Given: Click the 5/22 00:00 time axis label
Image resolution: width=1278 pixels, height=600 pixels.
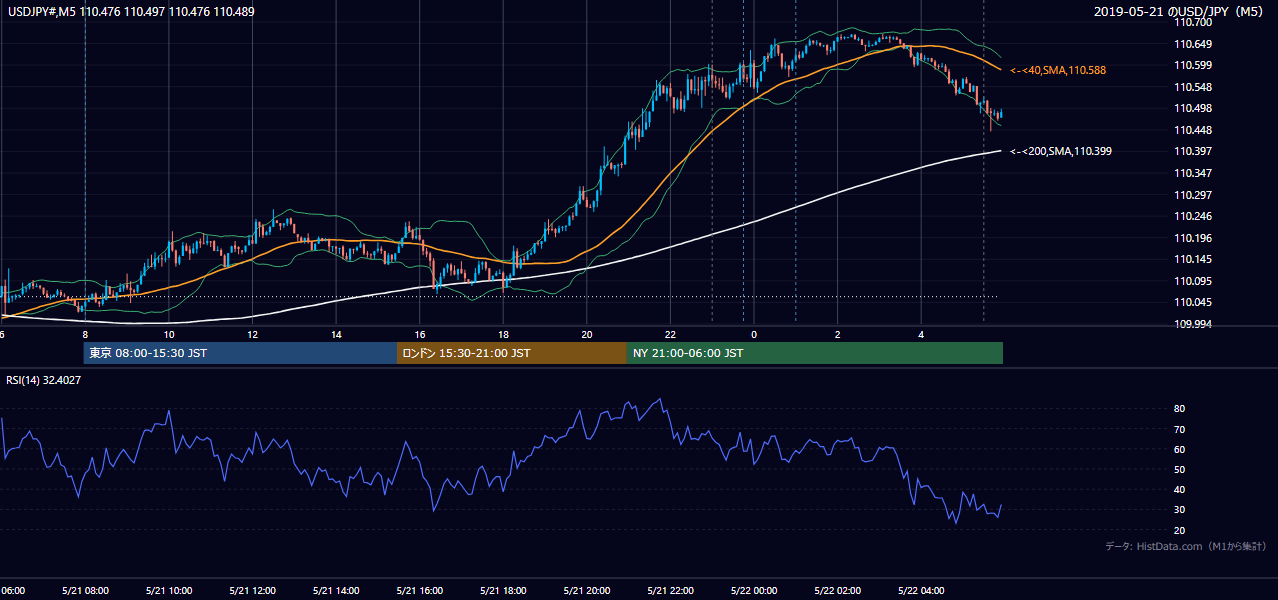Looking at the screenshot, I should (x=754, y=590).
